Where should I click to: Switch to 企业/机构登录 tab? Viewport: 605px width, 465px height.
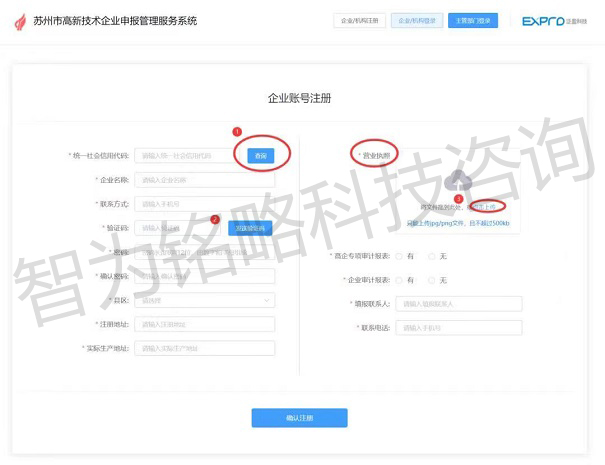pyautogui.click(x=415, y=20)
